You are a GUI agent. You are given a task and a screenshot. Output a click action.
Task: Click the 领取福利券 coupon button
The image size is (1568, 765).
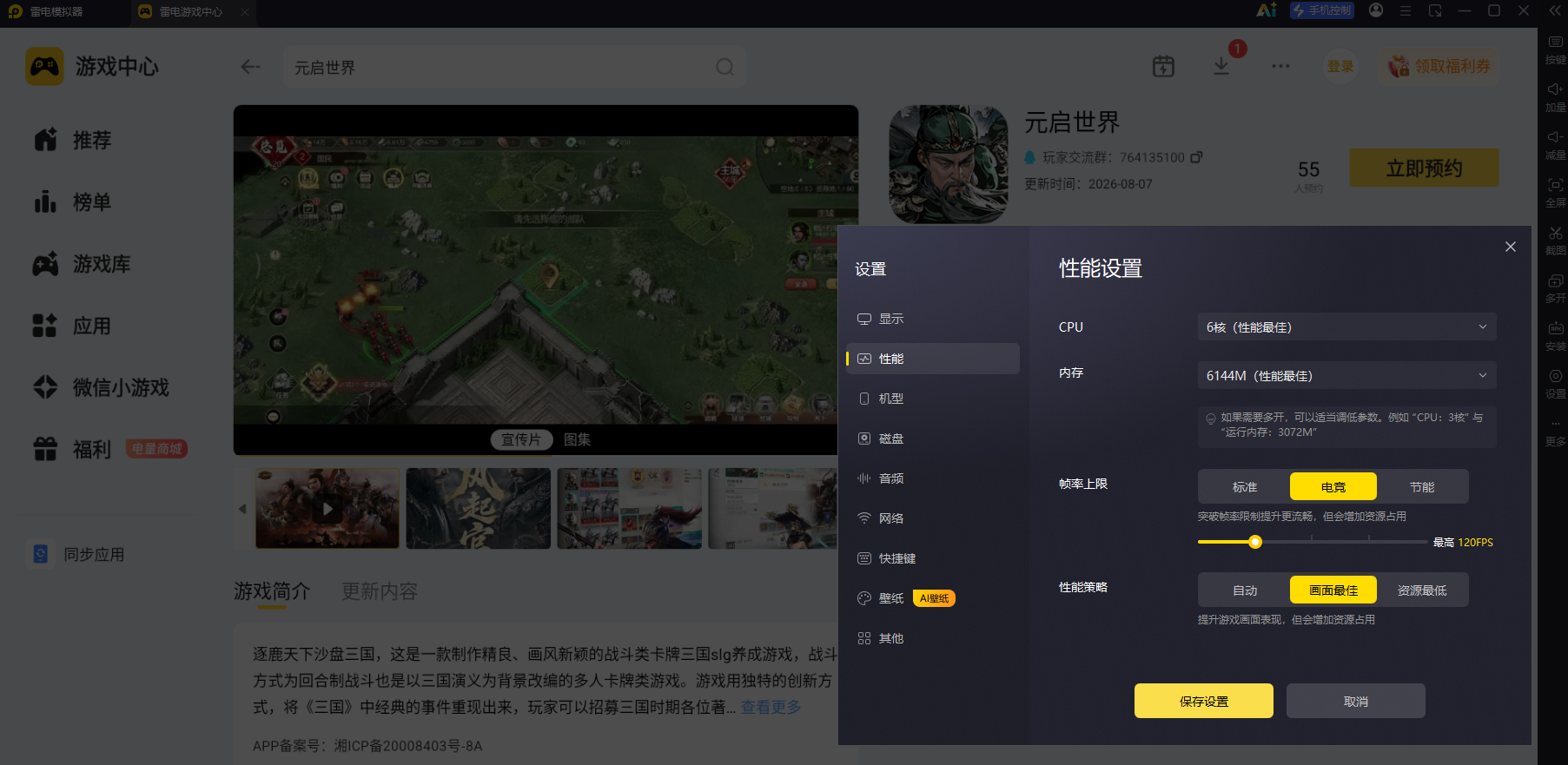pos(1439,66)
